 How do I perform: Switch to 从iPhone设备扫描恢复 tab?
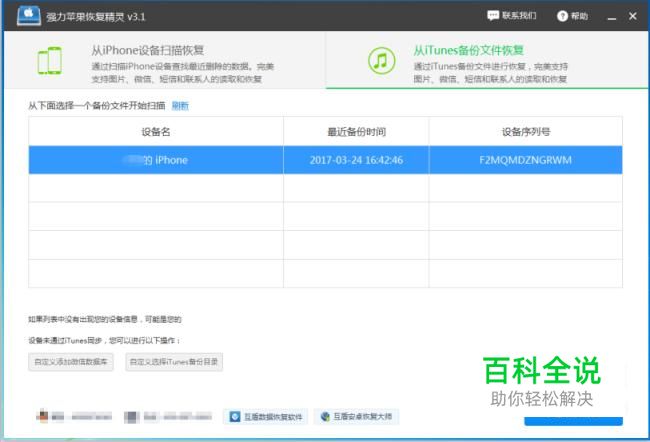(x=165, y=60)
